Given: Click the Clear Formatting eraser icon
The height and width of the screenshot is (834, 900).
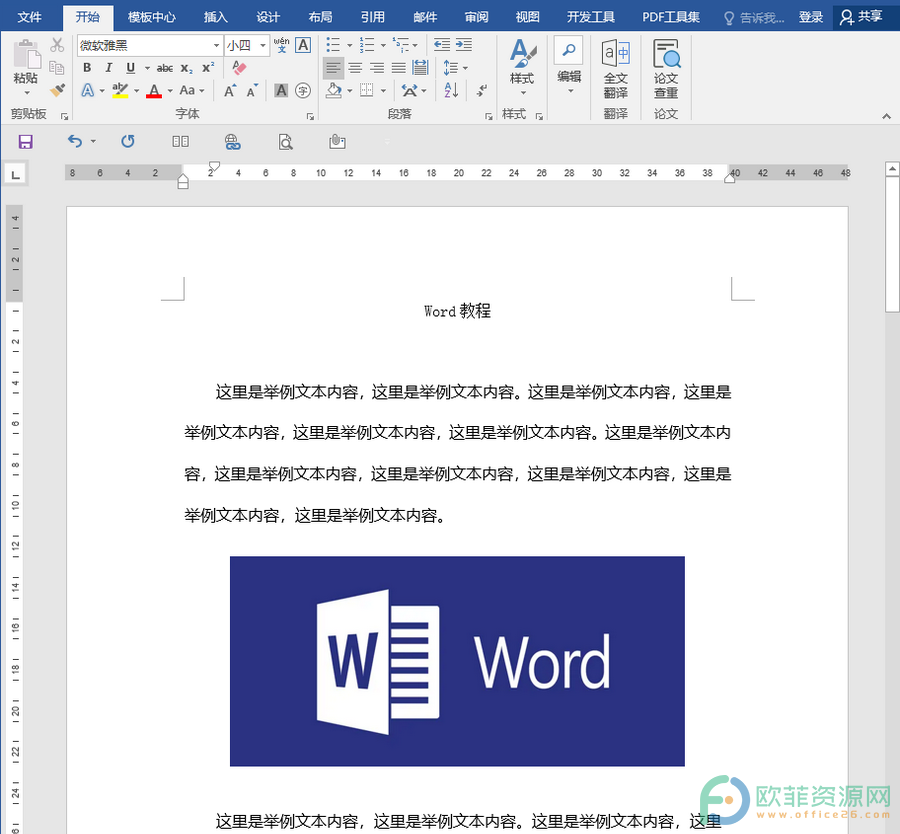Looking at the screenshot, I should (239, 68).
